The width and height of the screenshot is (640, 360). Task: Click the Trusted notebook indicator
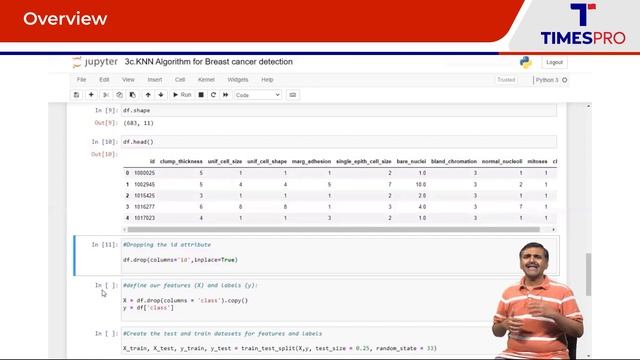click(506, 80)
